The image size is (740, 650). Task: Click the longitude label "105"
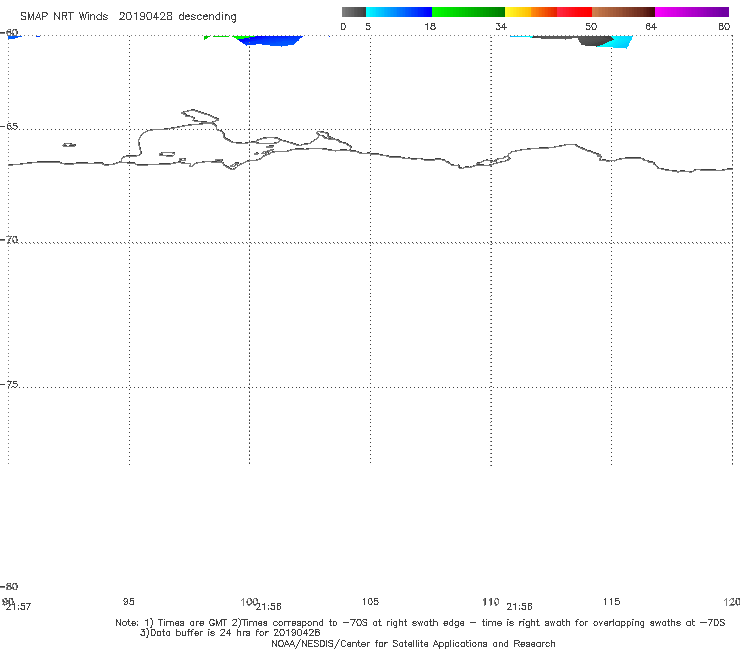point(370,602)
